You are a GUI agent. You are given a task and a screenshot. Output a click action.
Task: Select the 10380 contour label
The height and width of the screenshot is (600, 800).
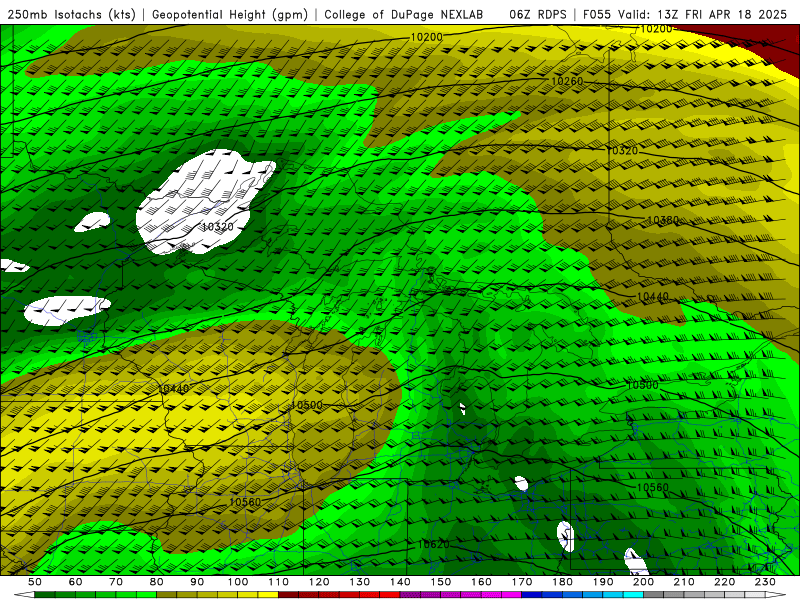(x=663, y=220)
